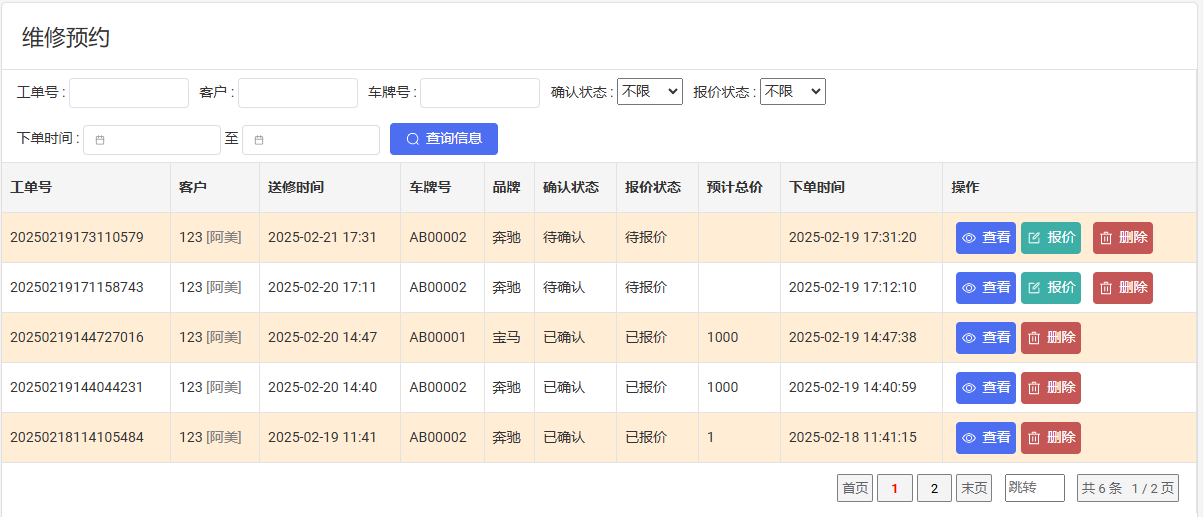Open the 报价状态 dropdown filter
This screenshot has width=1203, height=517.
coord(792,91)
